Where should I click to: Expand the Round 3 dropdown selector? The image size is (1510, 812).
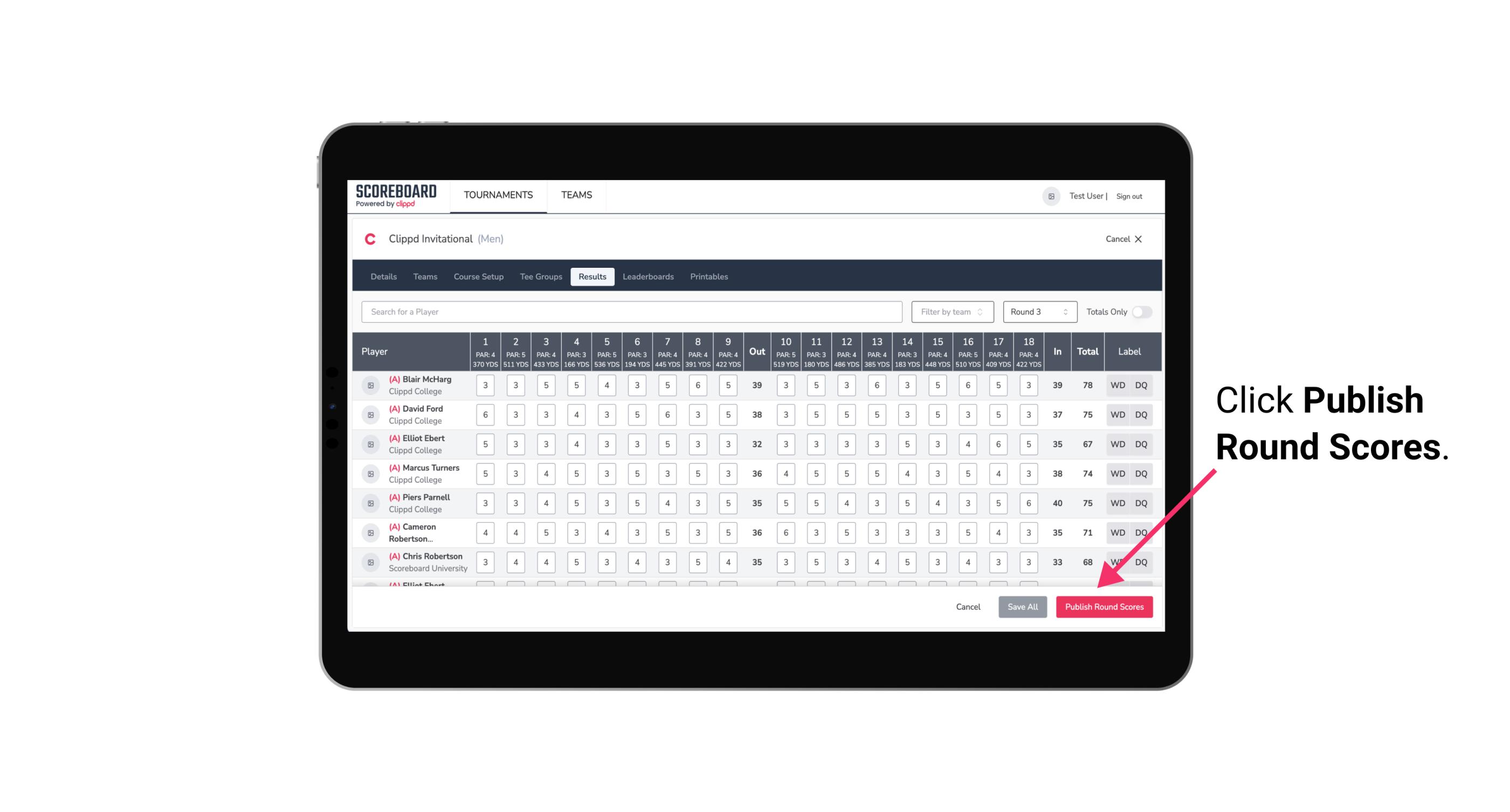[x=1037, y=312]
